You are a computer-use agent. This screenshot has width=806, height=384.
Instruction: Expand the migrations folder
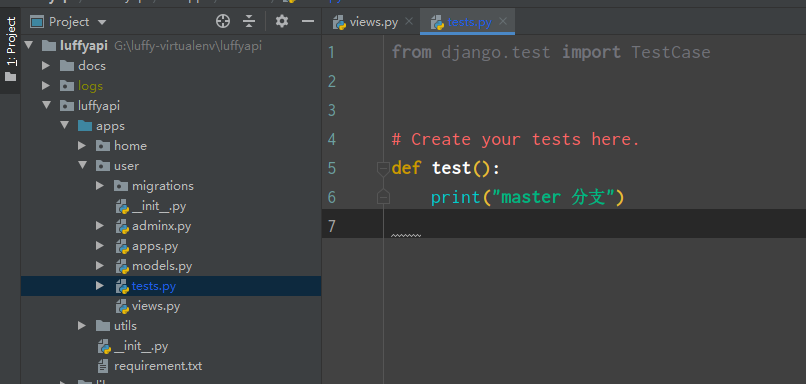click(100, 186)
